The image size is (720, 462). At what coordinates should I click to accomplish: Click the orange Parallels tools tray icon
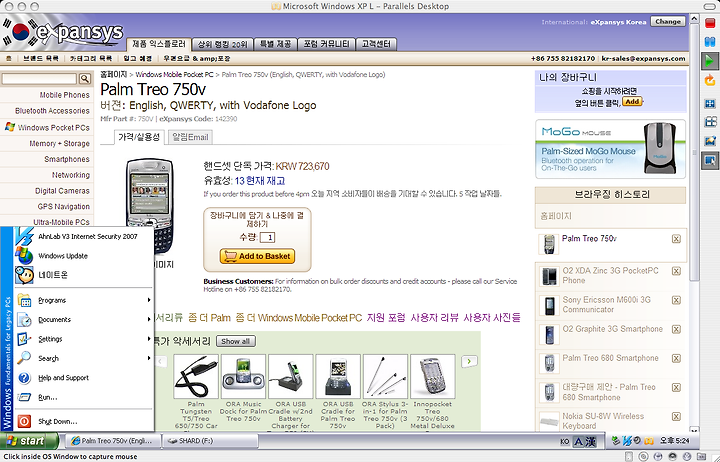pyautogui.click(x=648, y=441)
